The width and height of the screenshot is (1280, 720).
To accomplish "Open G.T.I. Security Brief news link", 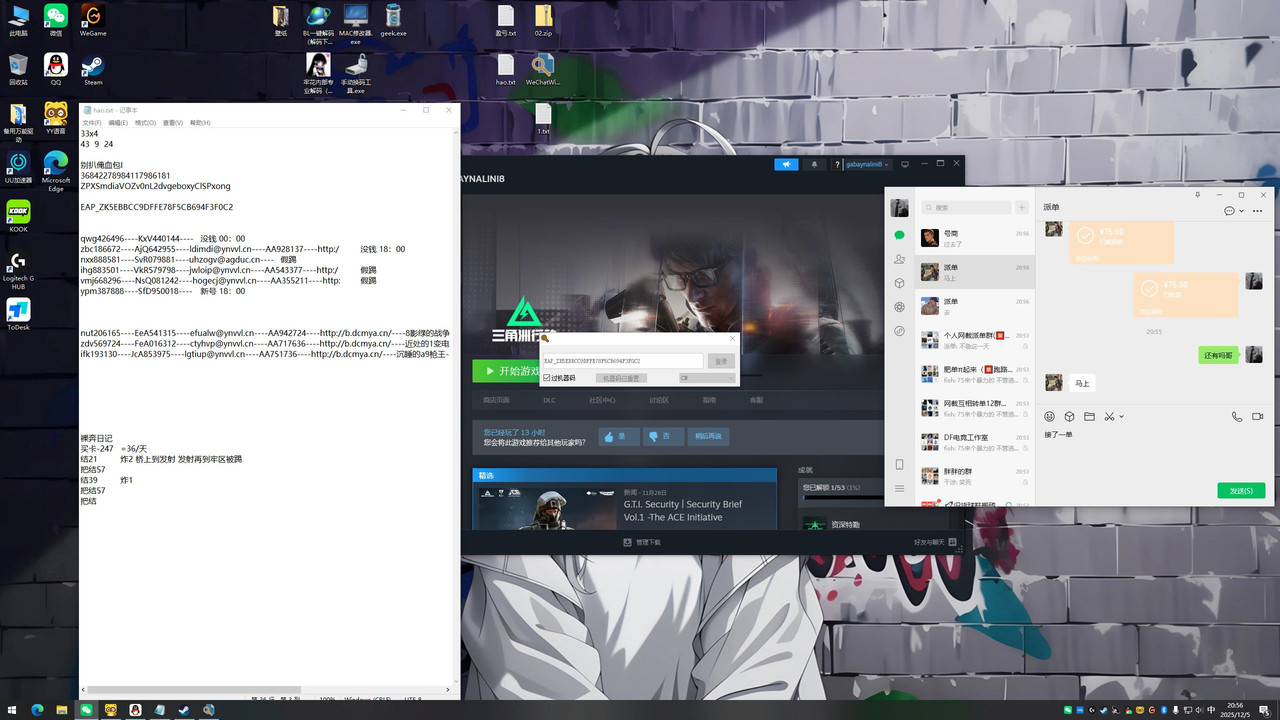I will coord(683,511).
